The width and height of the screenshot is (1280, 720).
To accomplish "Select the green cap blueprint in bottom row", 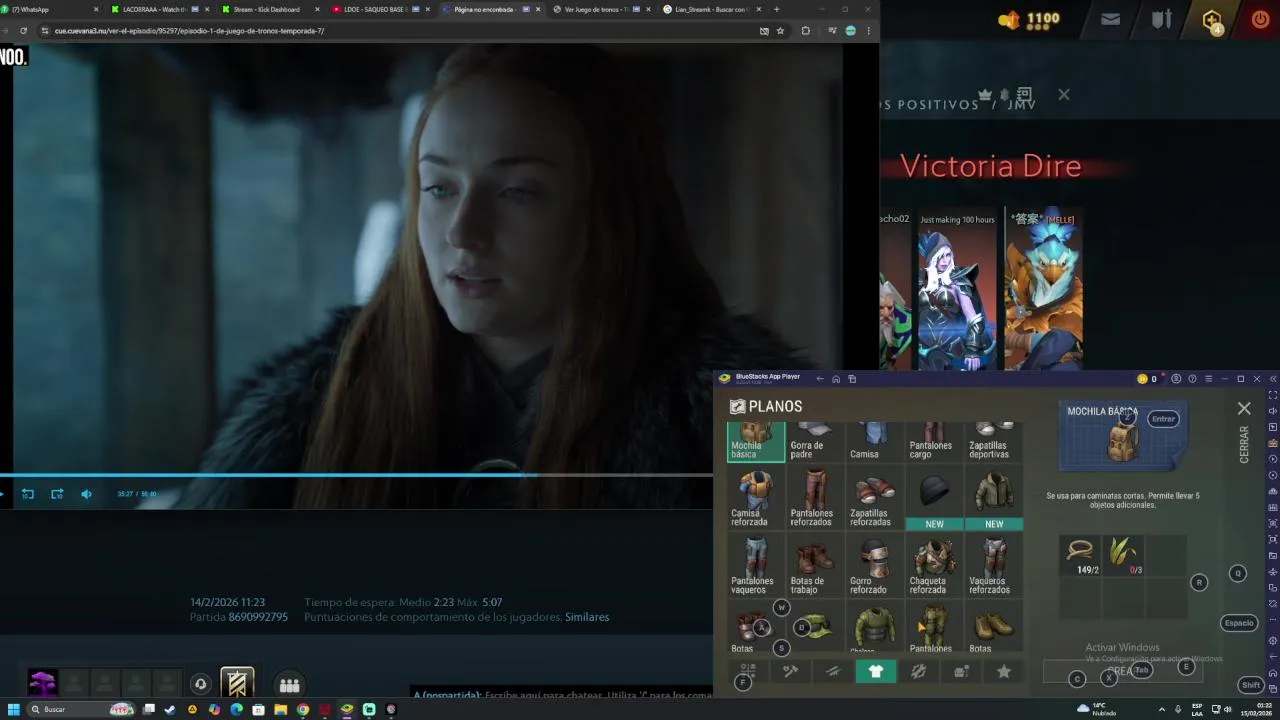I will click(x=816, y=628).
